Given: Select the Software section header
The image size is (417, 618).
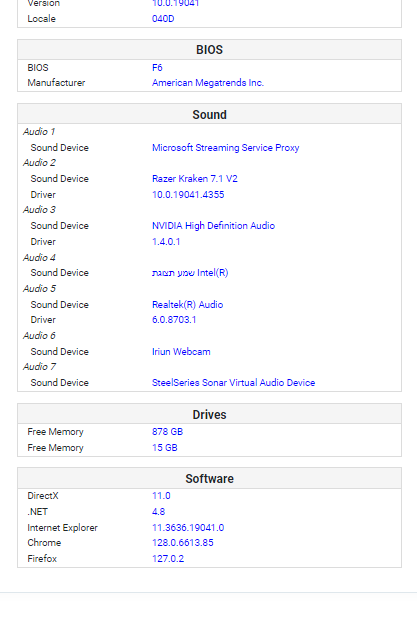Looking at the screenshot, I should (x=209, y=478).
